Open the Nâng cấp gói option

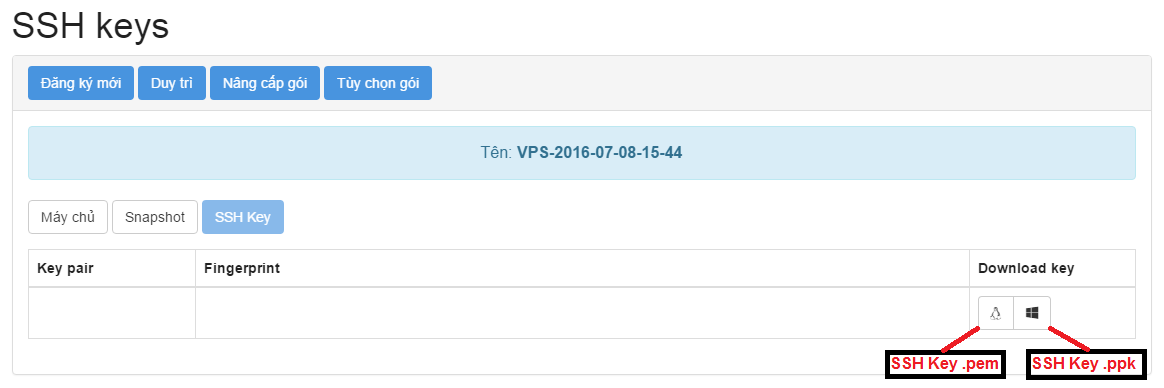[x=264, y=83]
